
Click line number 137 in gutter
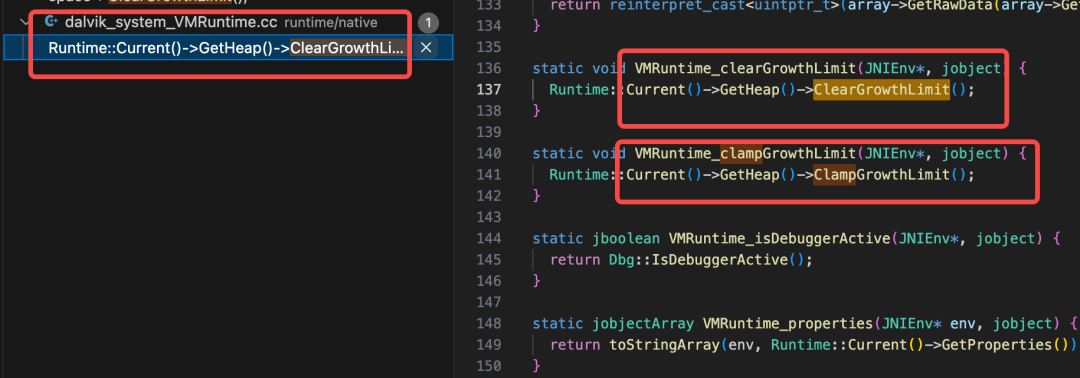pyautogui.click(x=489, y=90)
